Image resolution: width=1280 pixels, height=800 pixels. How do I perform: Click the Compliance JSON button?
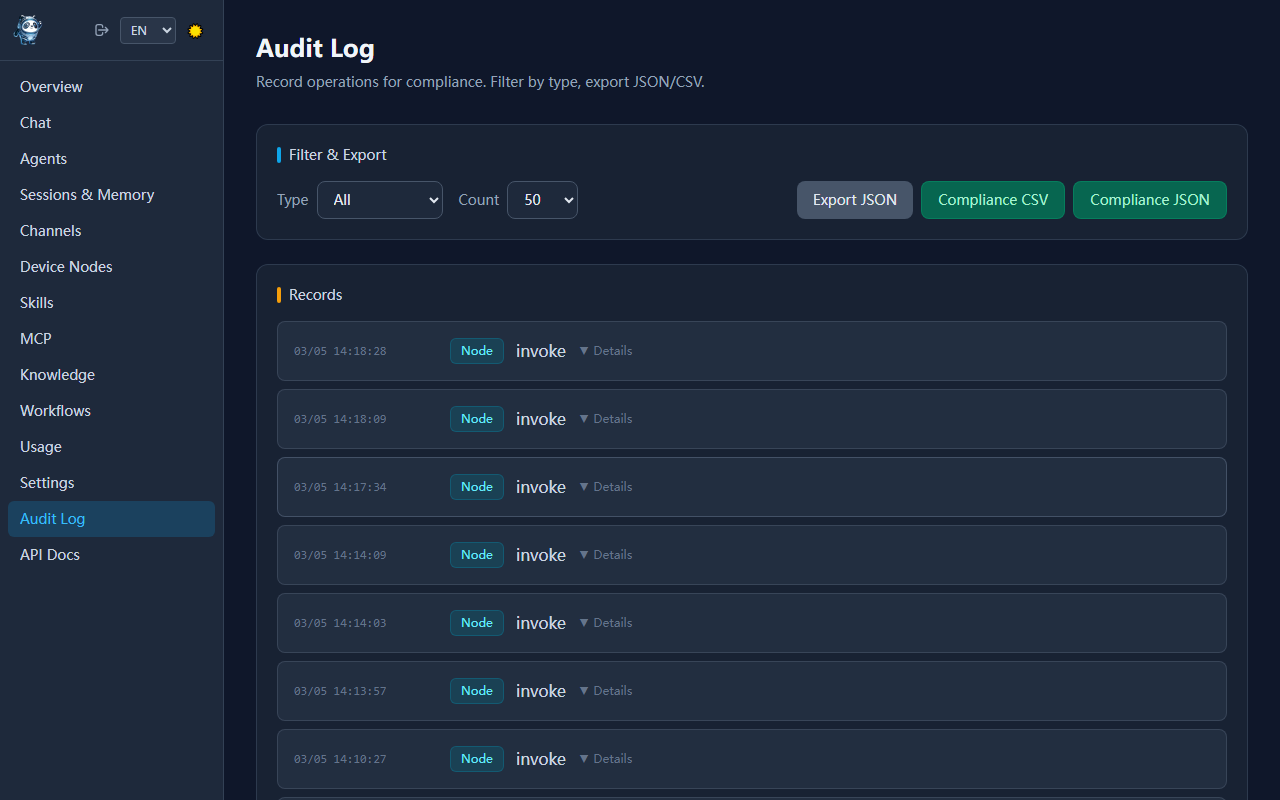(1150, 200)
